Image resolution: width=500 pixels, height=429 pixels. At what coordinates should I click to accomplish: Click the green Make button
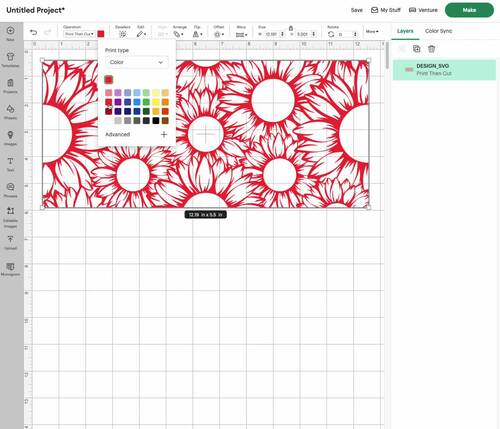tap(469, 10)
